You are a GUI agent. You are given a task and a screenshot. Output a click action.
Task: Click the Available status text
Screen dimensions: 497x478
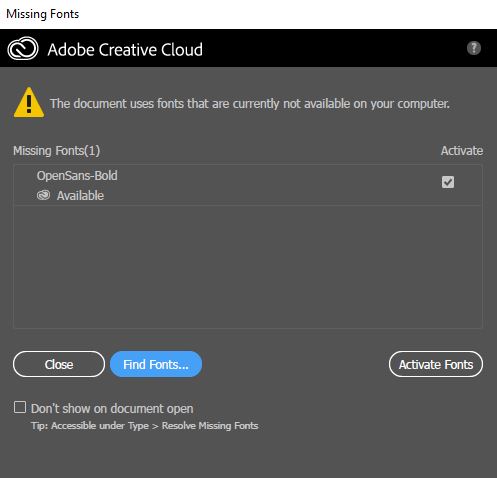point(80,196)
